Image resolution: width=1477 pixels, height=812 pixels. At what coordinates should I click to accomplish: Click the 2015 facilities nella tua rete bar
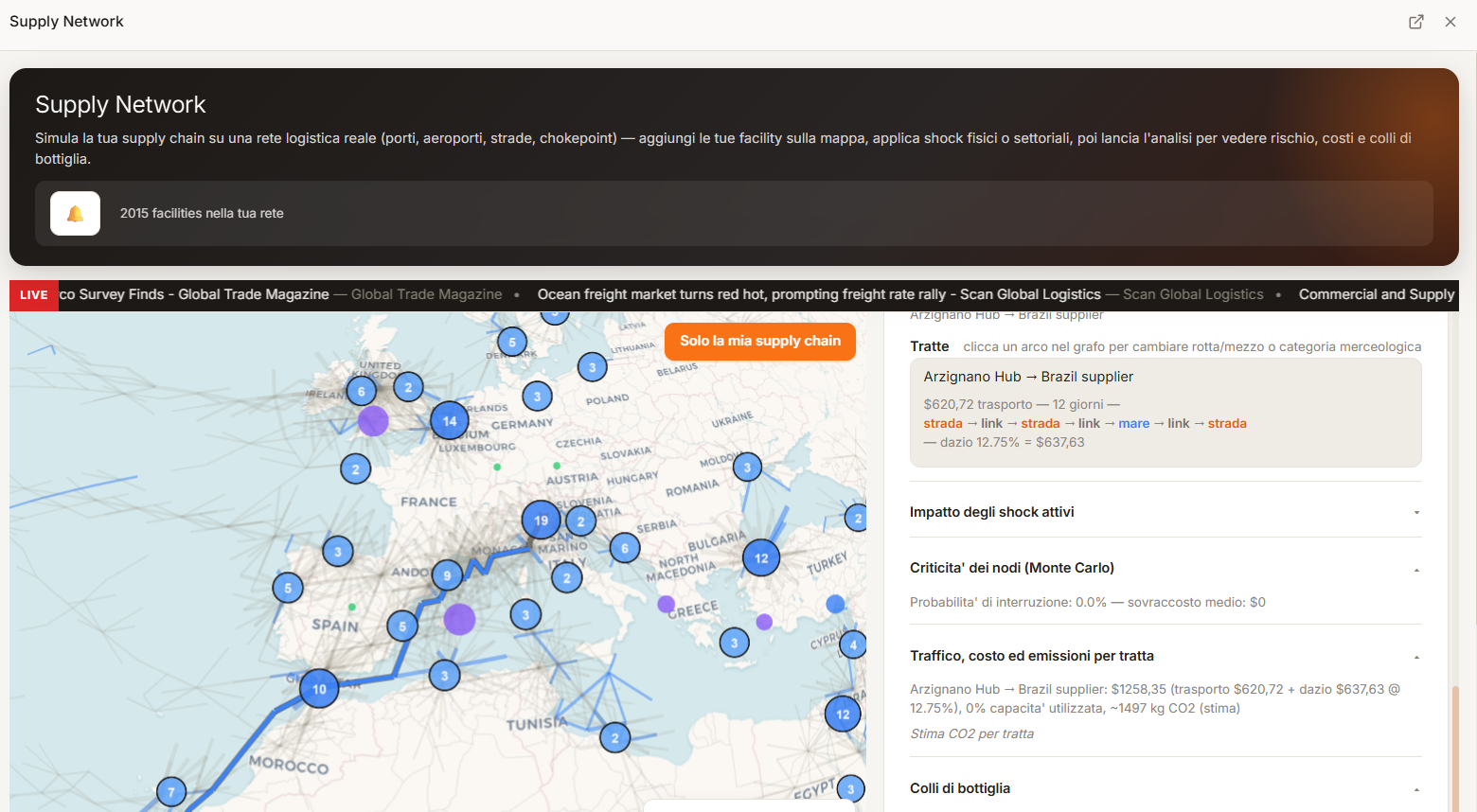[734, 213]
